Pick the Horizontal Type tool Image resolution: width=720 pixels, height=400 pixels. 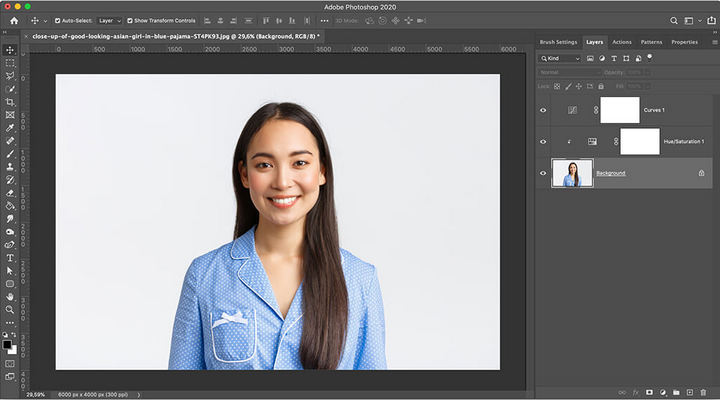(x=10, y=257)
